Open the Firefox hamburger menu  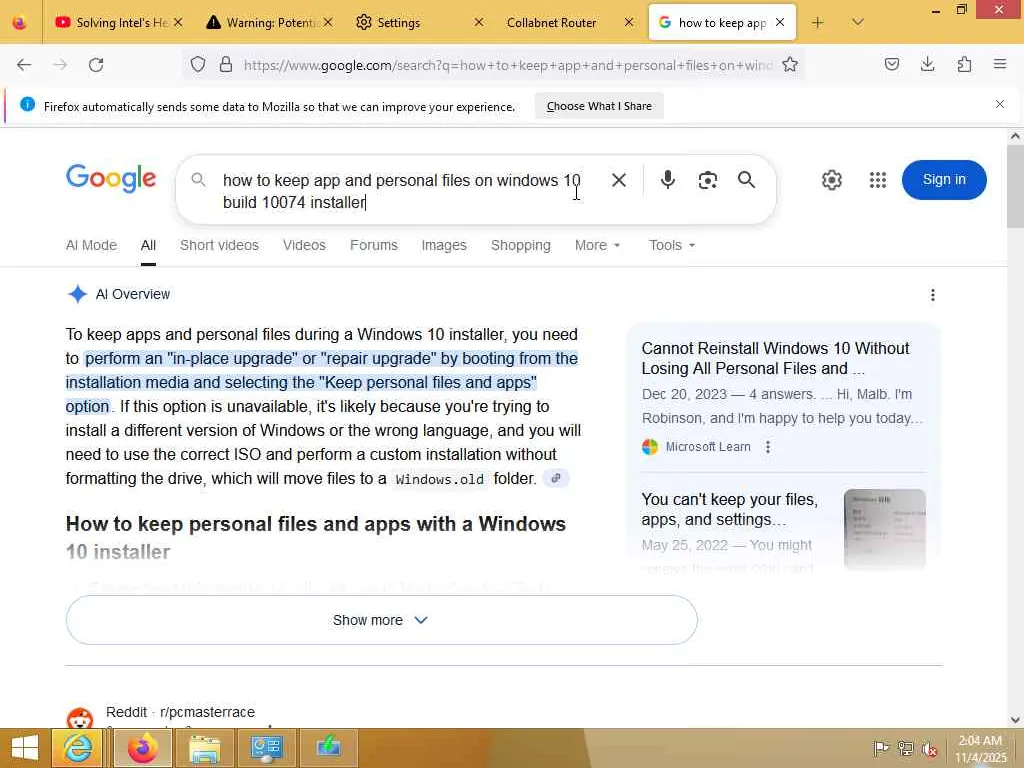coord(1000,64)
